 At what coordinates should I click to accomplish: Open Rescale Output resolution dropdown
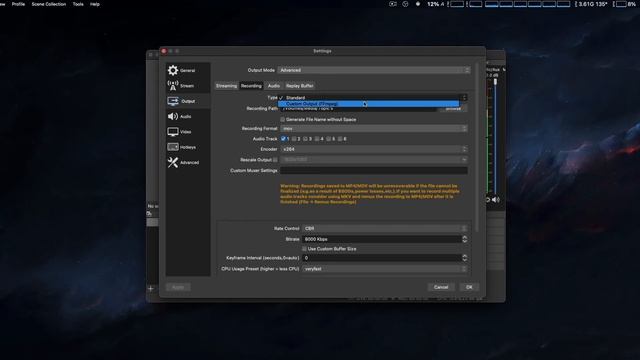[374, 160]
